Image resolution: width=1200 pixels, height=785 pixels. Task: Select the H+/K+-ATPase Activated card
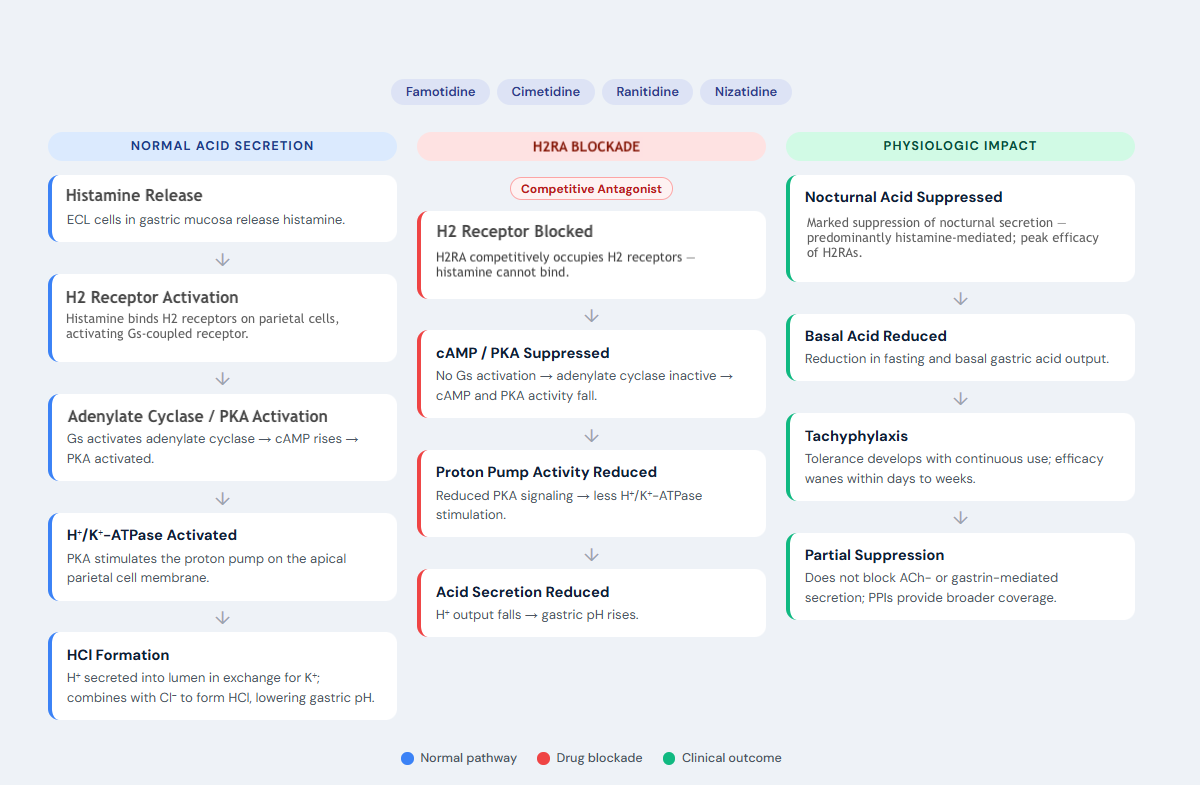[222, 557]
